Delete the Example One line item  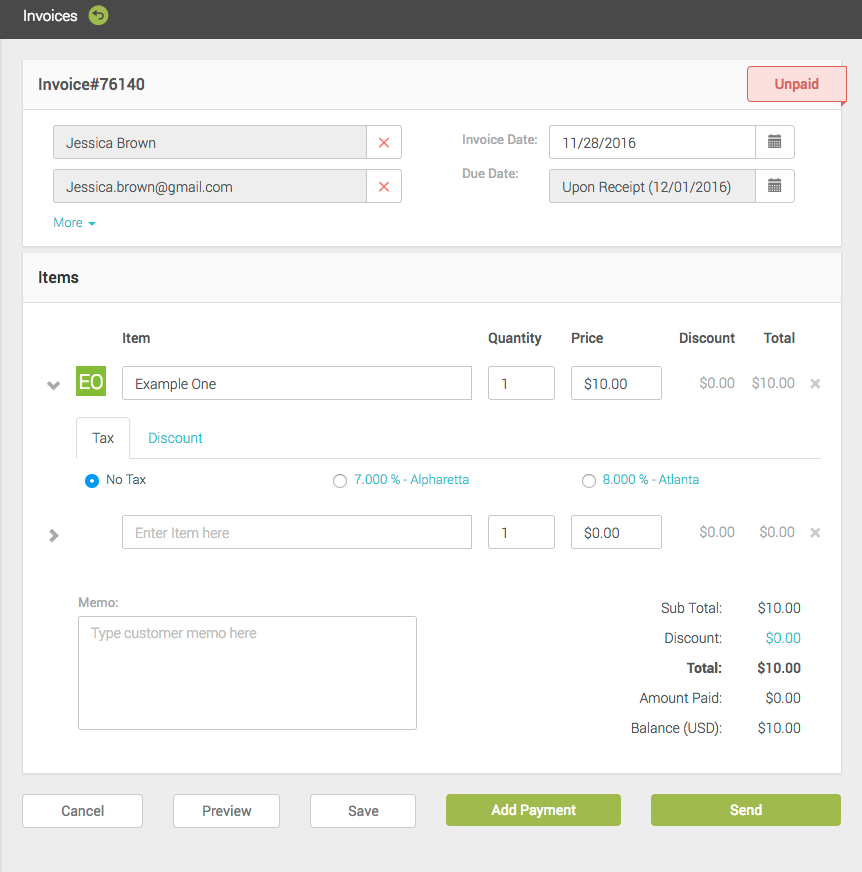coord(815,384)
